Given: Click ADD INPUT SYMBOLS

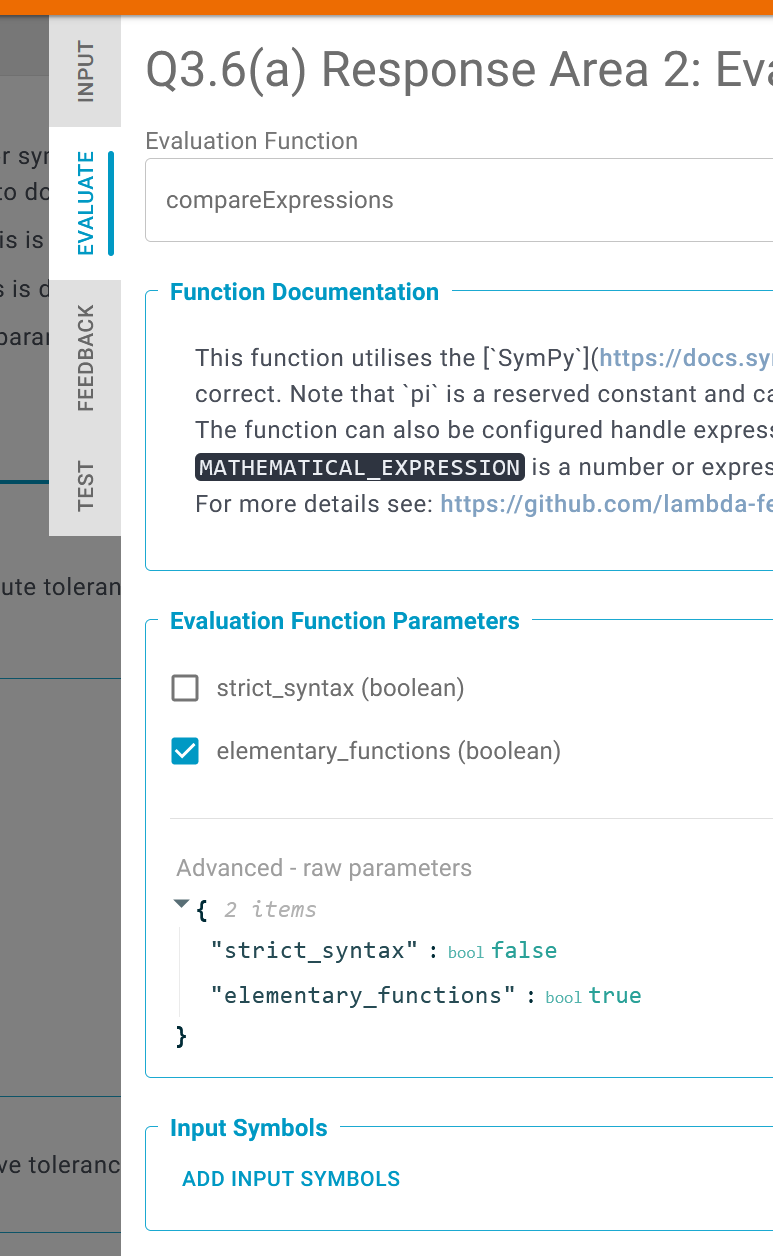Looking at the screenshot, I should coord(291,1179).
